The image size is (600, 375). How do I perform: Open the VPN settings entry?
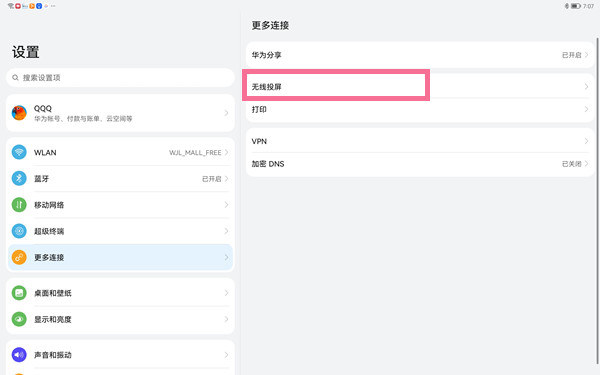[x=420, y=141]
